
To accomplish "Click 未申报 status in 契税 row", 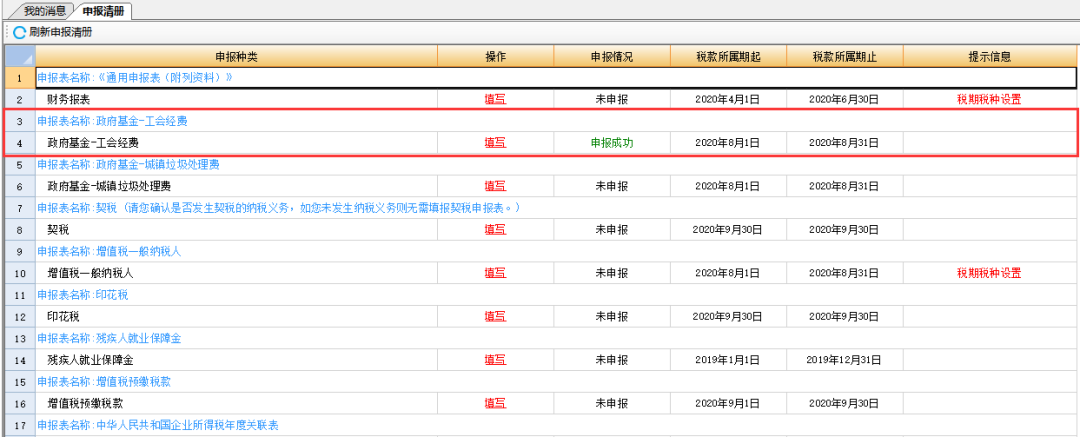I will coord(612,230).
